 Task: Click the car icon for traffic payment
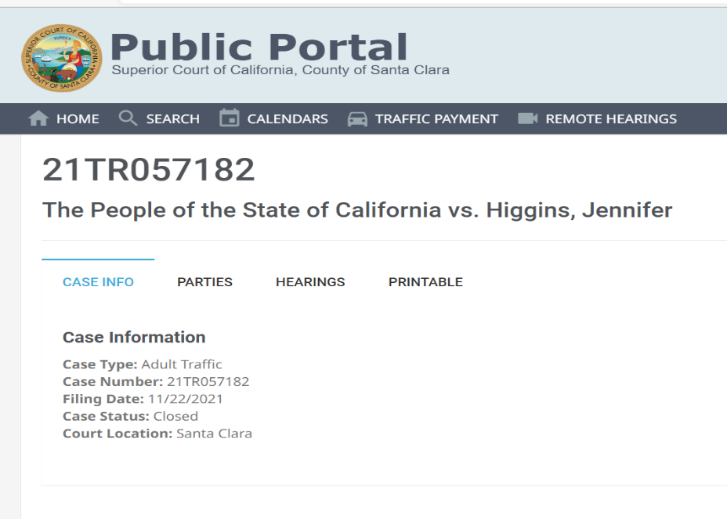[357, 119]
